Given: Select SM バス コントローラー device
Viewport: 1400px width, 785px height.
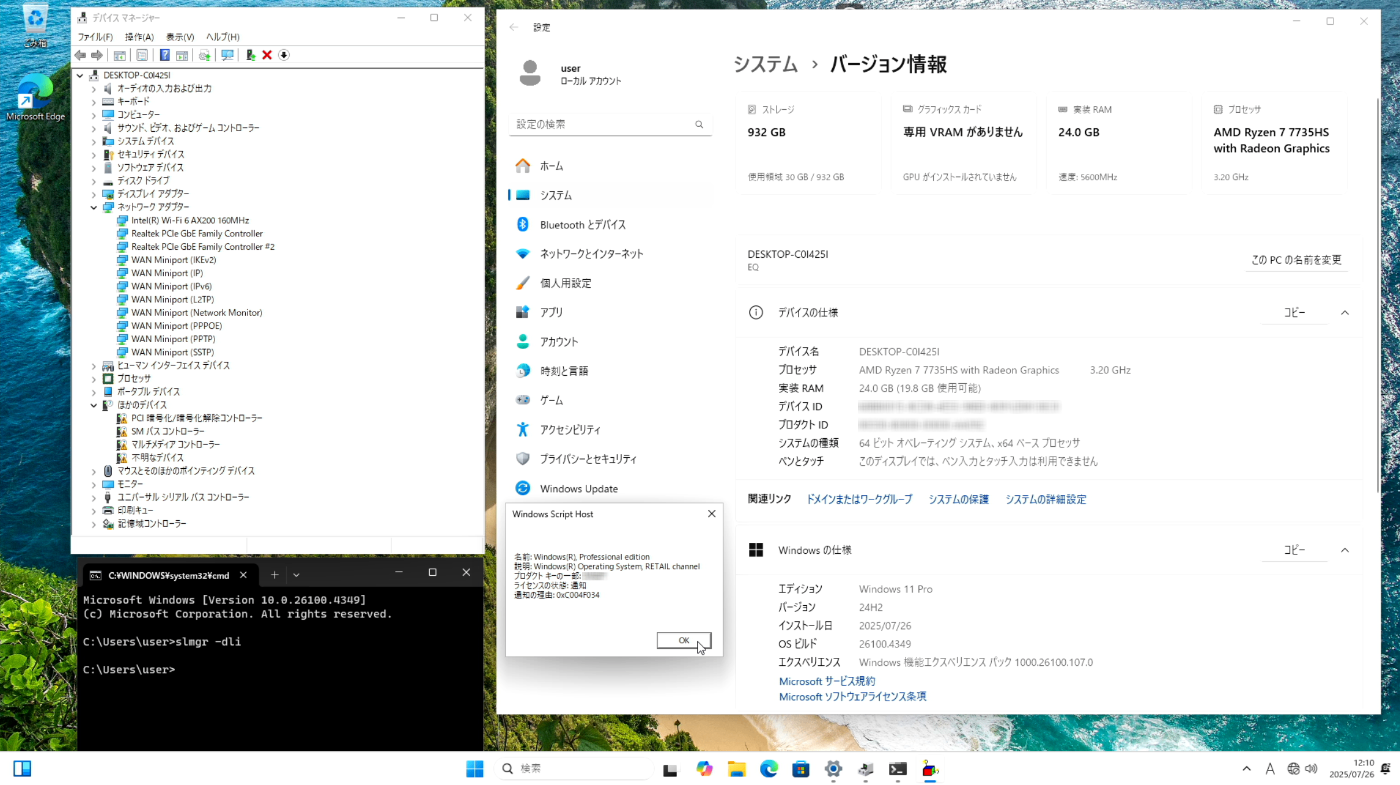Looking at the screenshot, I should 168,431.
